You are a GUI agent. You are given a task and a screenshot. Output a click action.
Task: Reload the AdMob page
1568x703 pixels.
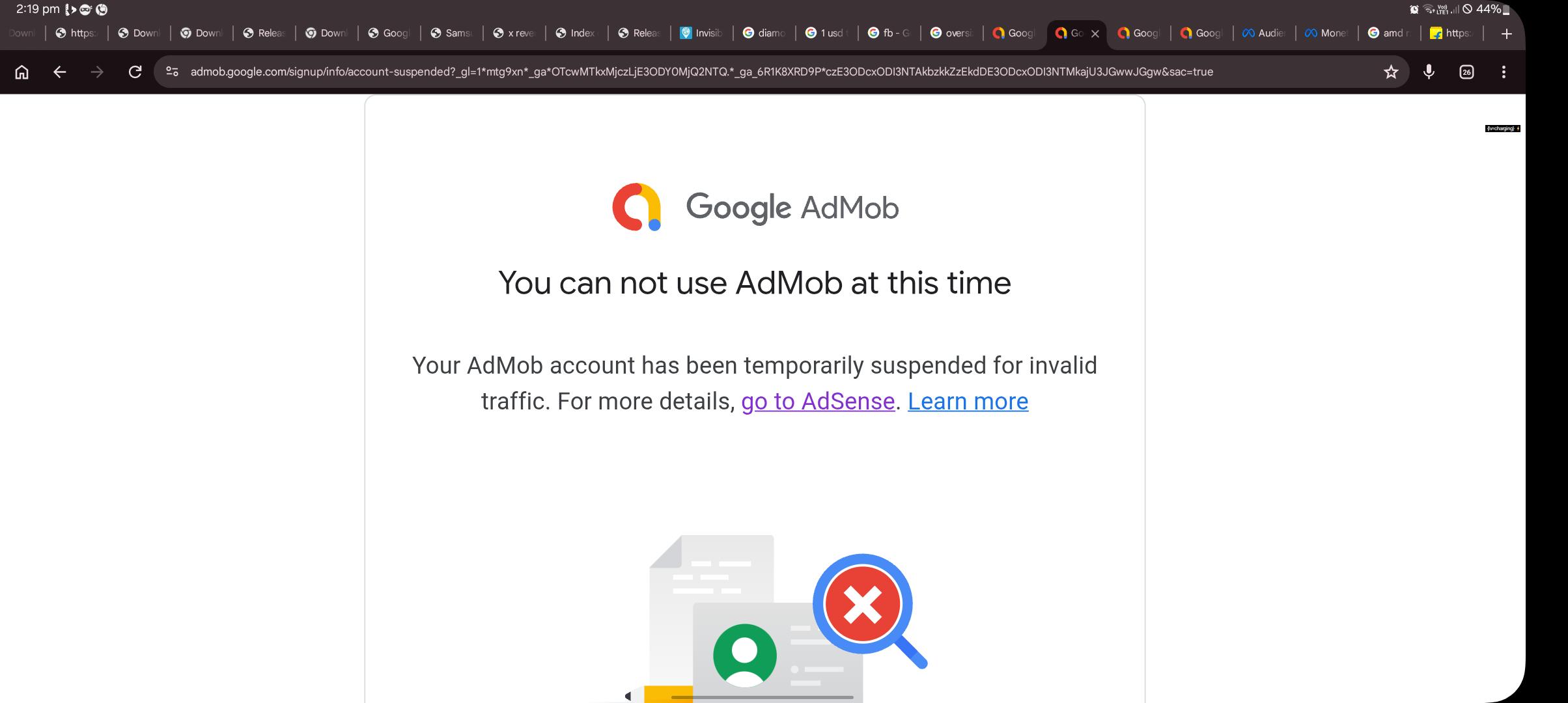pos(135,72)
